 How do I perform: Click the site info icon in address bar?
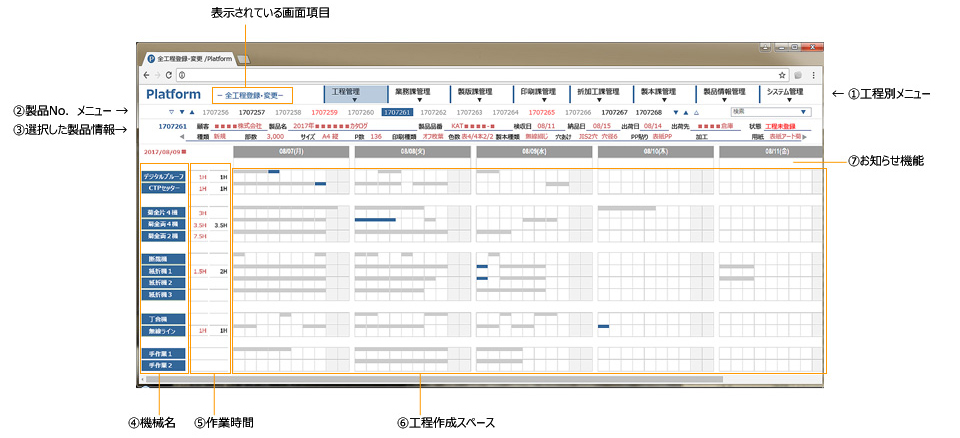[182, 75]
